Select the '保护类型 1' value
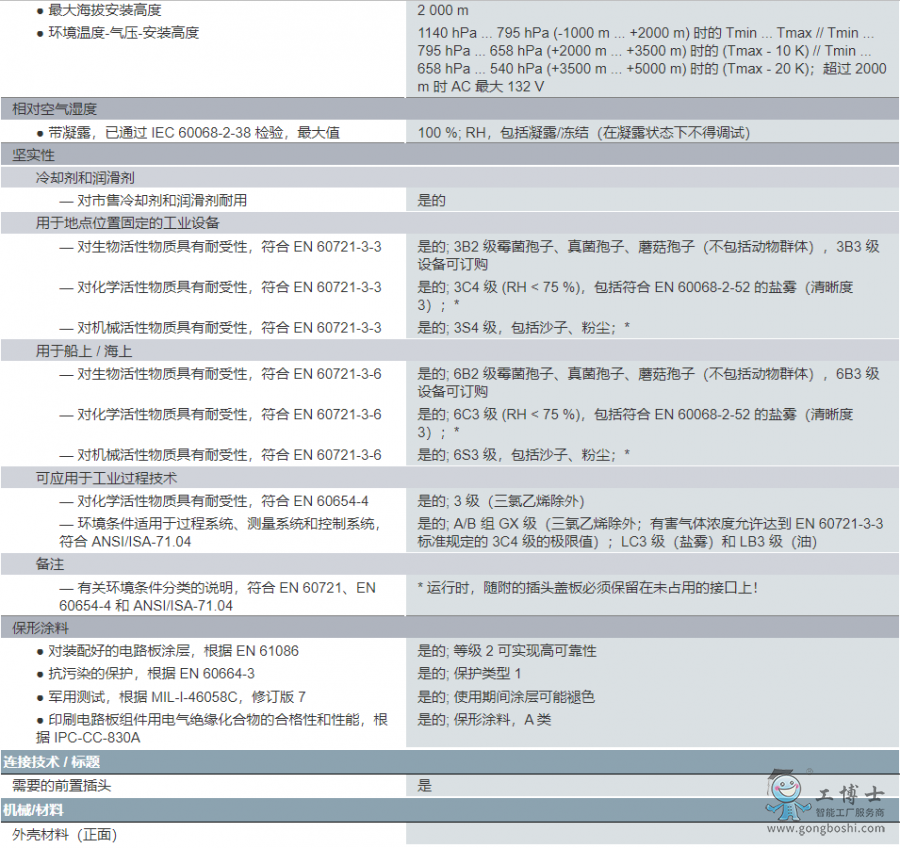The width and height of the screenshot is (900, 848). pos(470,673)
